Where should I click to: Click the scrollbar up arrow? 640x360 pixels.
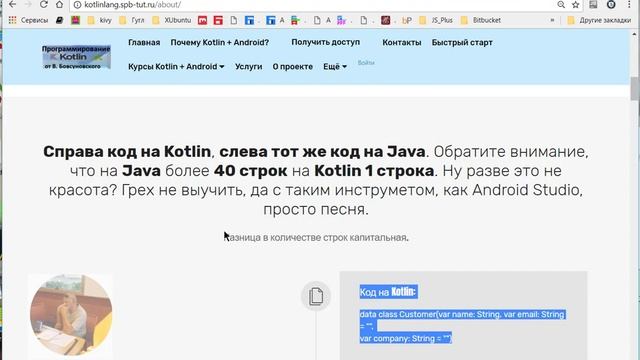[x=634, y=34]
